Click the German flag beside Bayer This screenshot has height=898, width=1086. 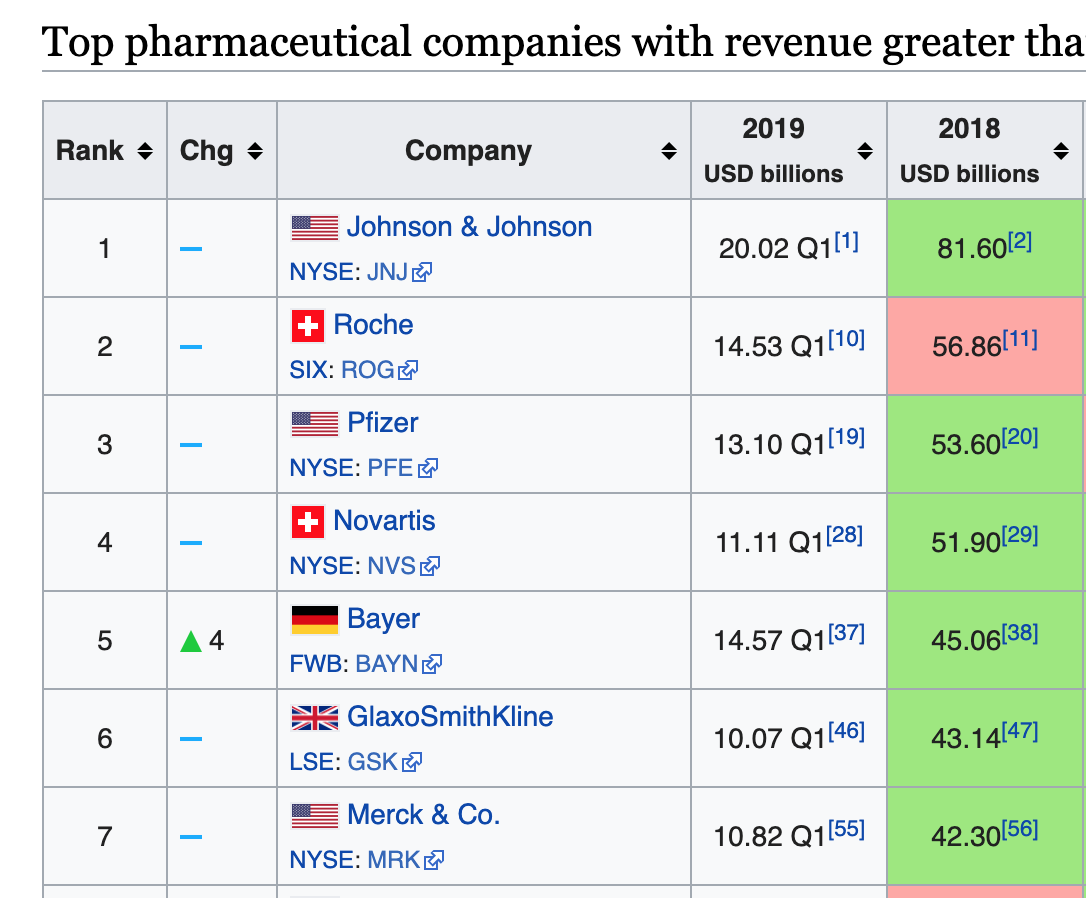[314, 620]
